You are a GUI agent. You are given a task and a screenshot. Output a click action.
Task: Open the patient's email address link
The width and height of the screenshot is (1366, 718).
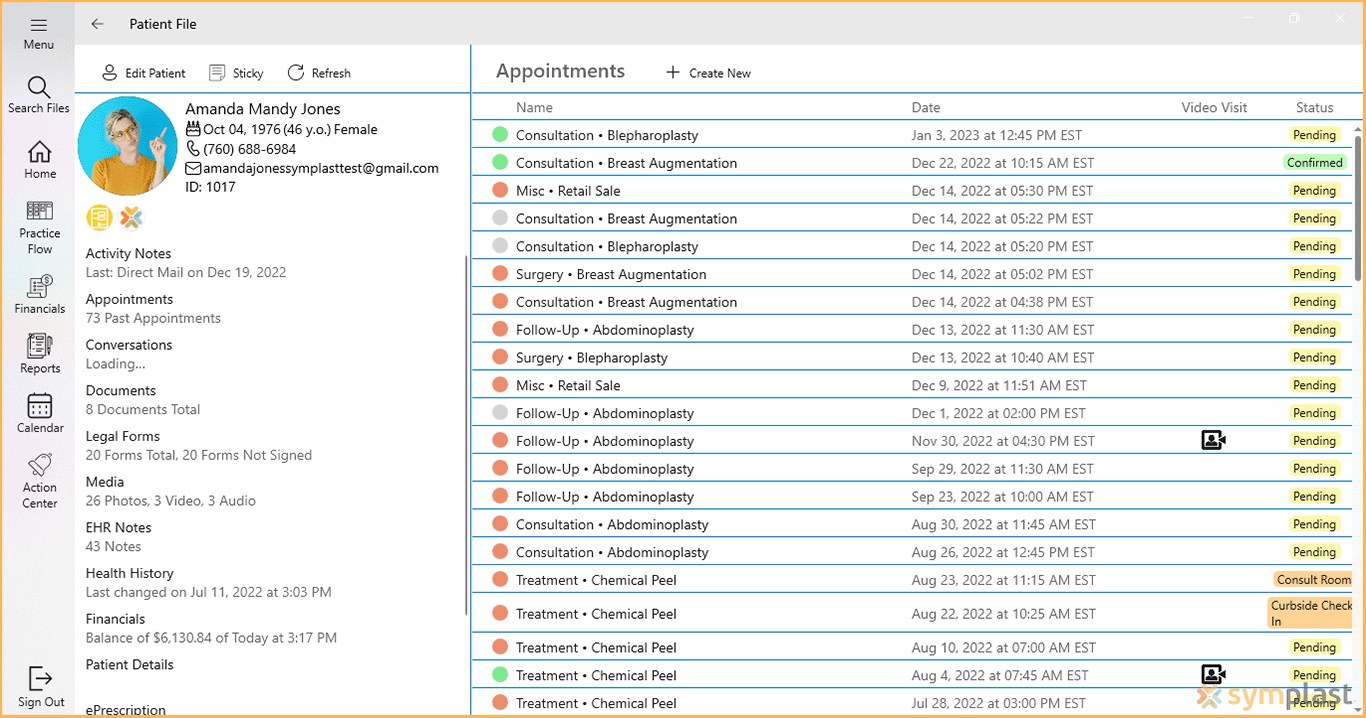click(x=312, y=168)
